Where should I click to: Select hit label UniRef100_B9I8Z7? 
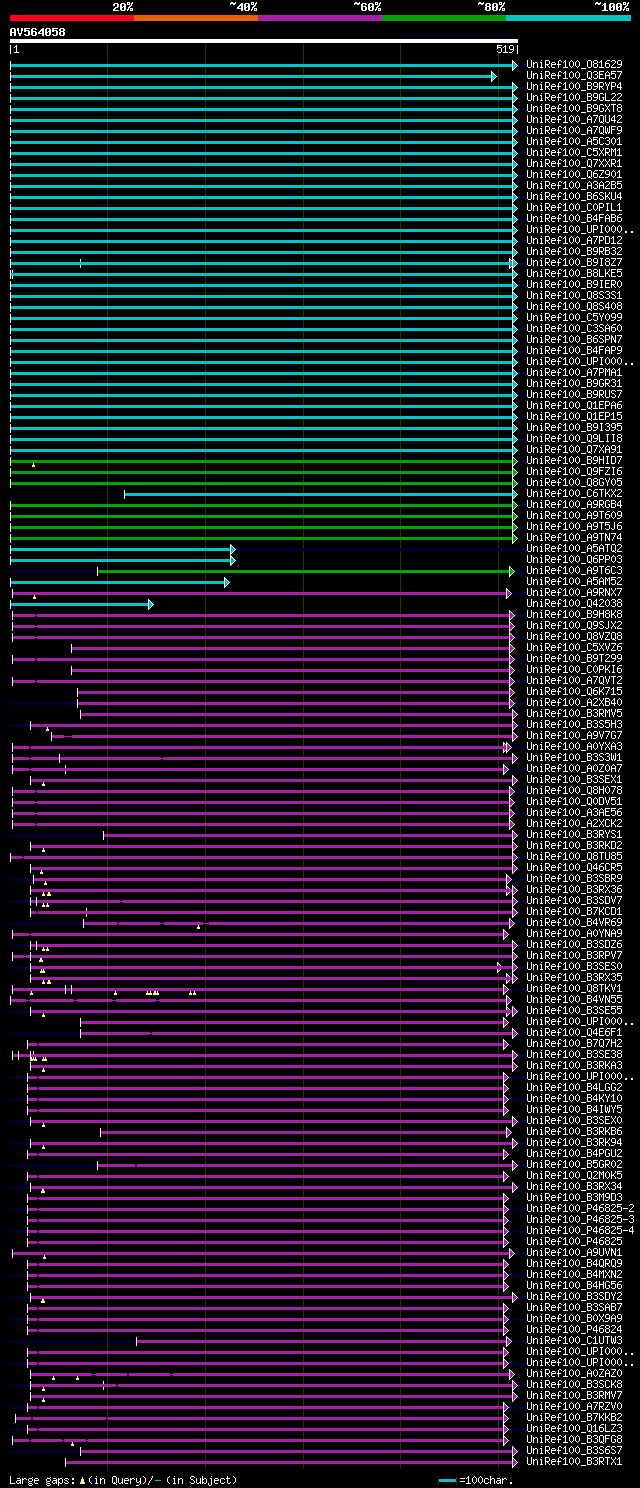click(x=574, y=262)
